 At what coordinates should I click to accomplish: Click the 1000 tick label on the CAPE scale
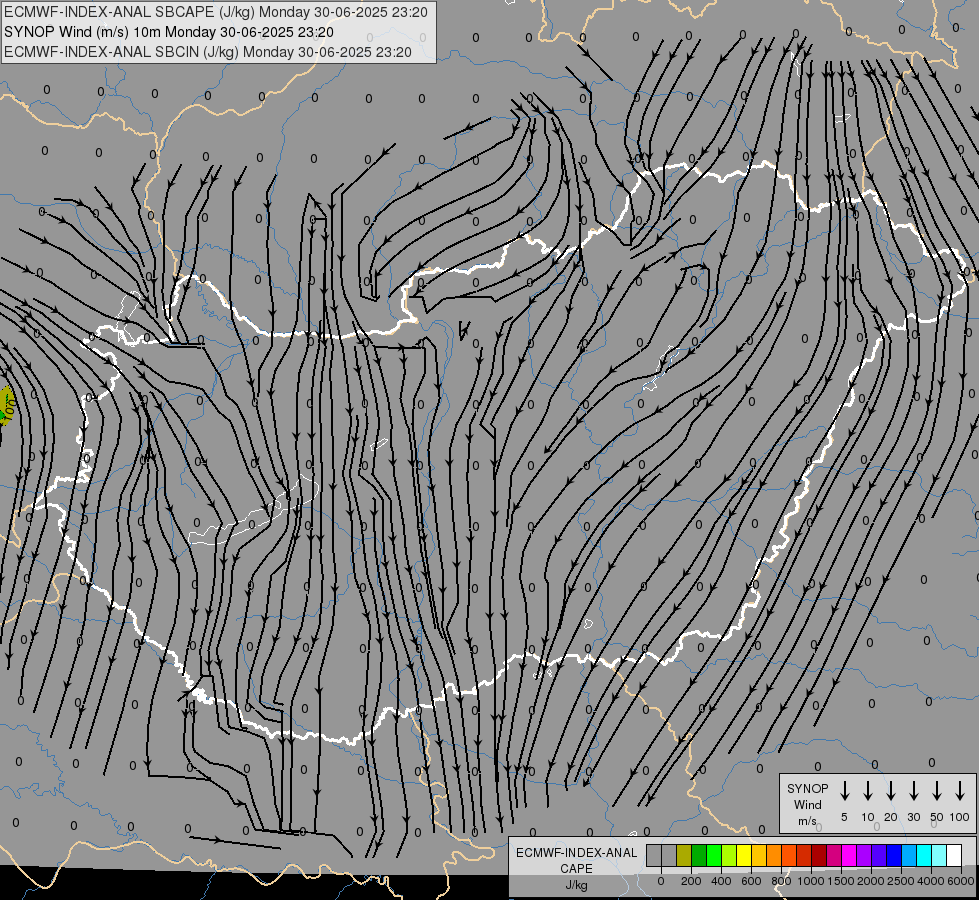pos(810,881)
